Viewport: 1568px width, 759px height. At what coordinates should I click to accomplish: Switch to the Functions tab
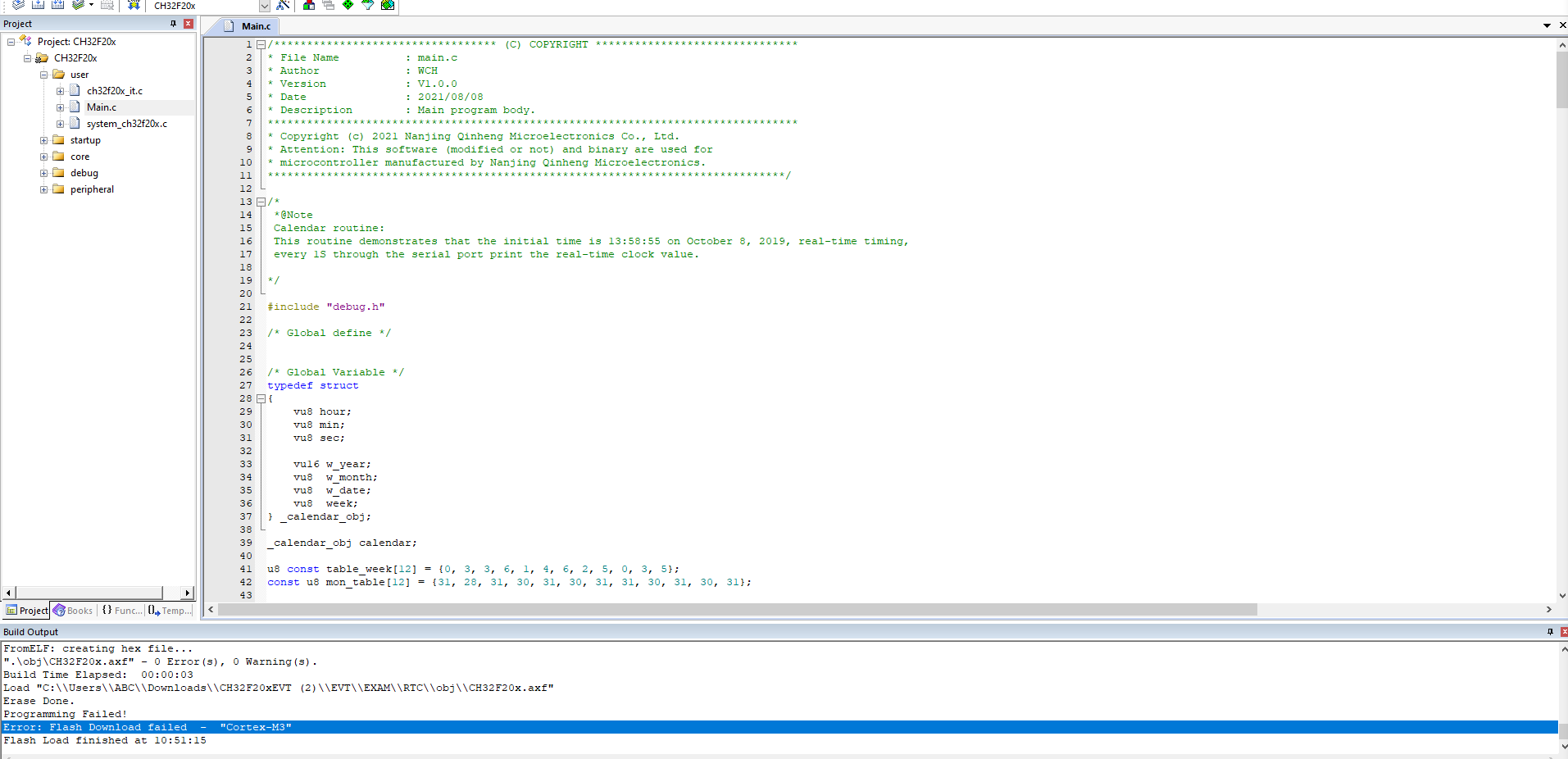click(121, 611)
